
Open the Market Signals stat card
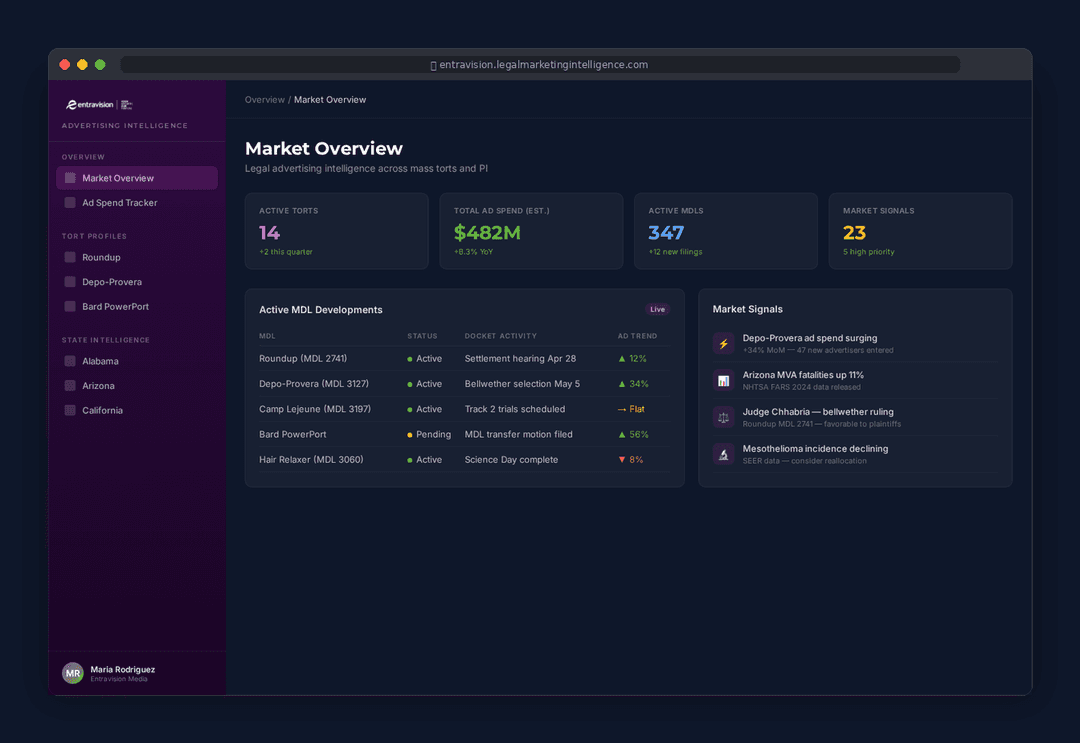tap(920, 231)
